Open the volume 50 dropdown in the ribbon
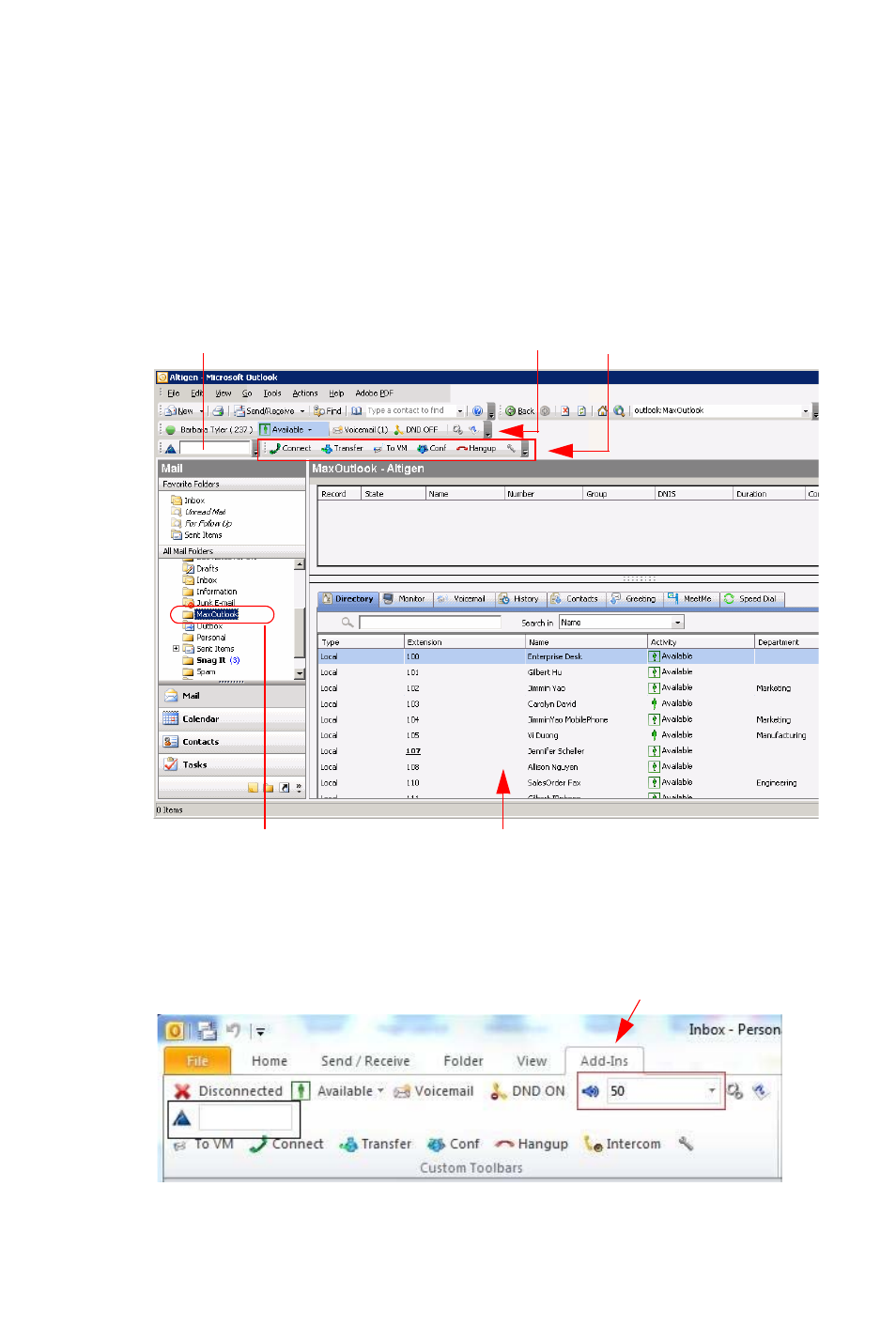Screen dimensions: 896x1325 (712, 1091)
